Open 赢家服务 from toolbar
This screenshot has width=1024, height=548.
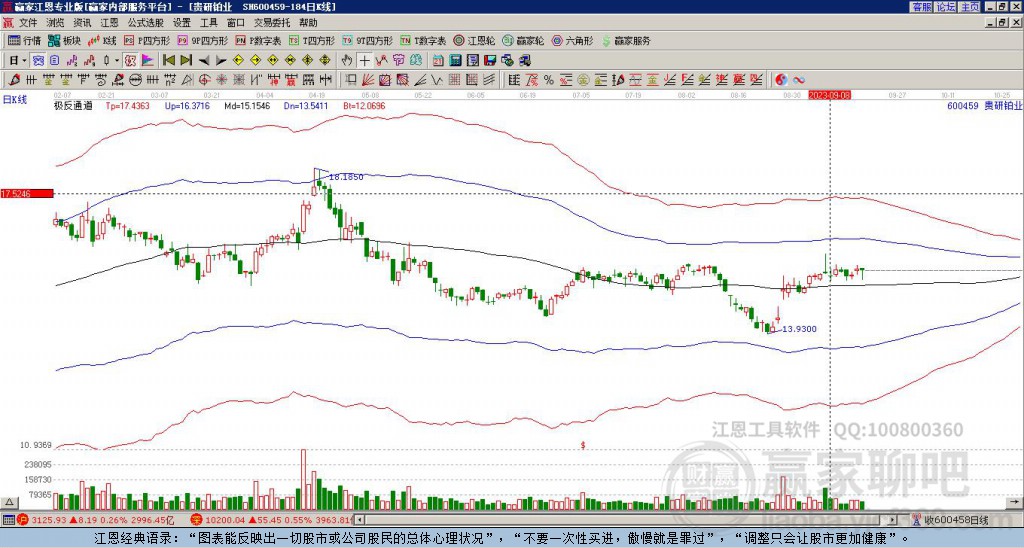(626, 40)
